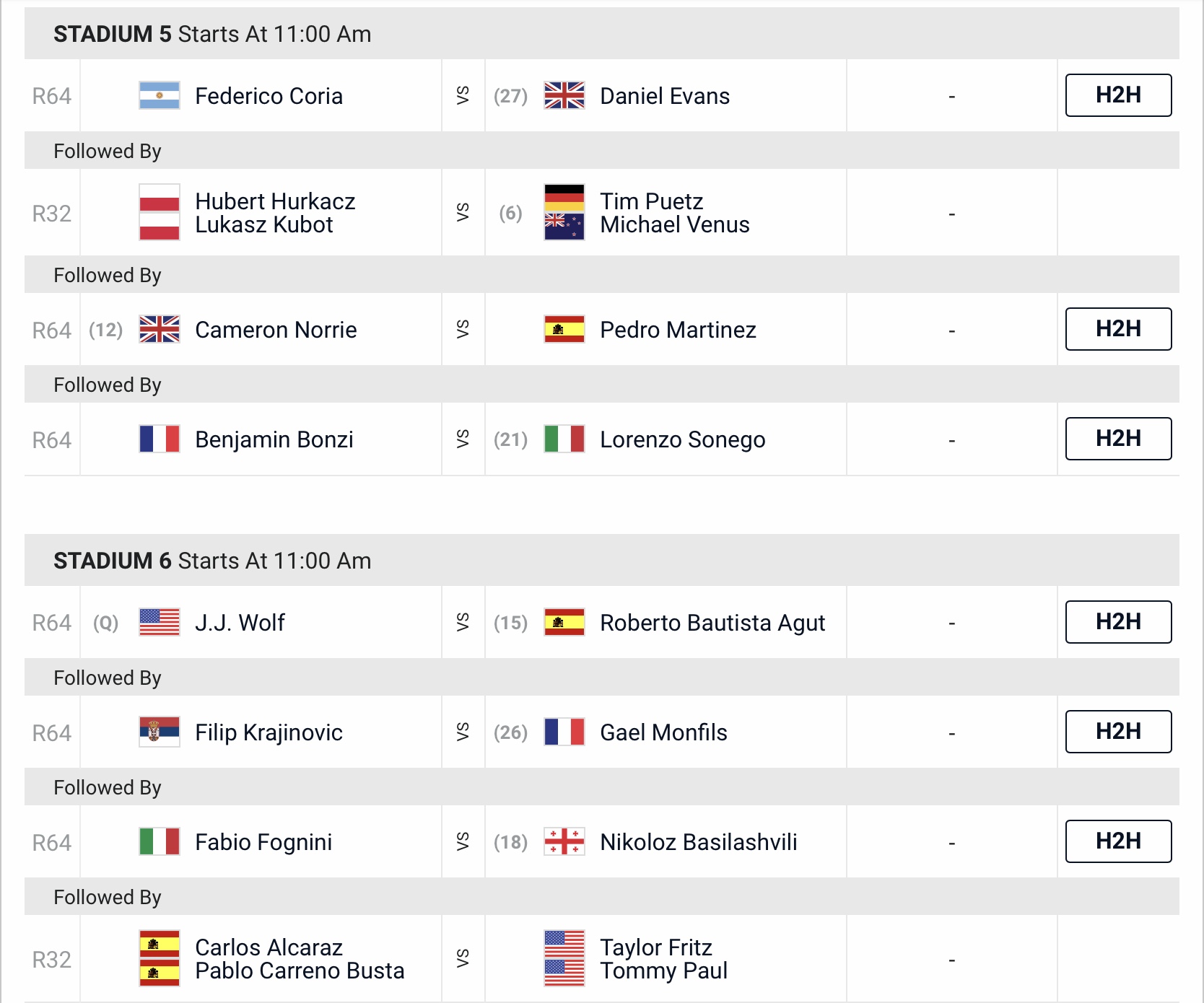Viewport: 1204px width, 1003px height.
Task: Open H2H for Wolf vs Bautista Agut
Action: pyautogui.click(x=1118, y=622)
